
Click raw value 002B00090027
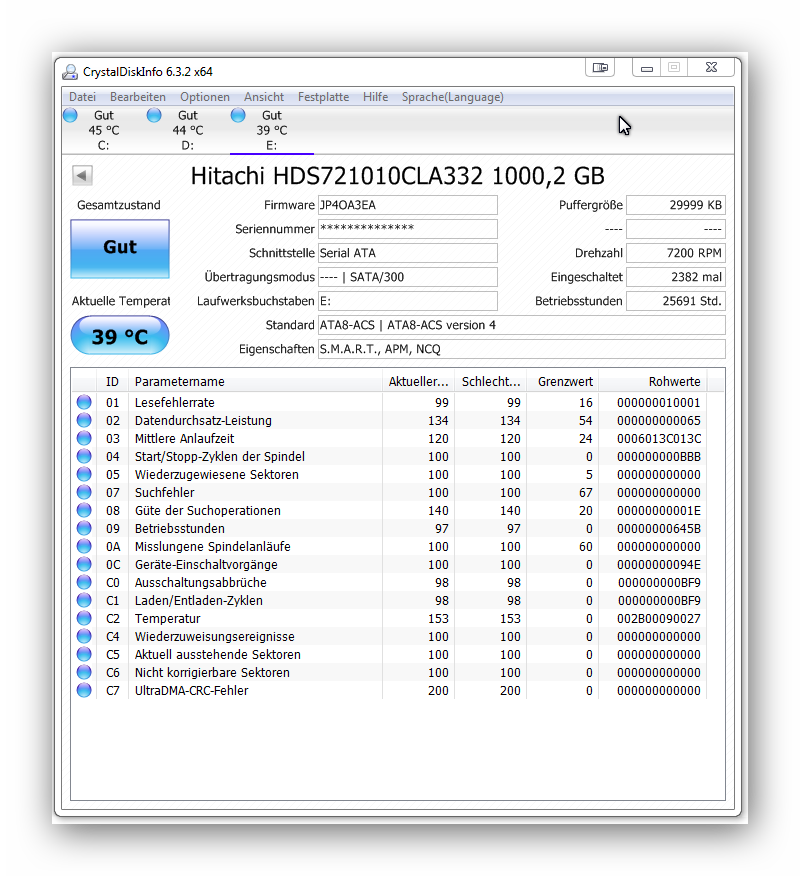click(x=659, y=618)
